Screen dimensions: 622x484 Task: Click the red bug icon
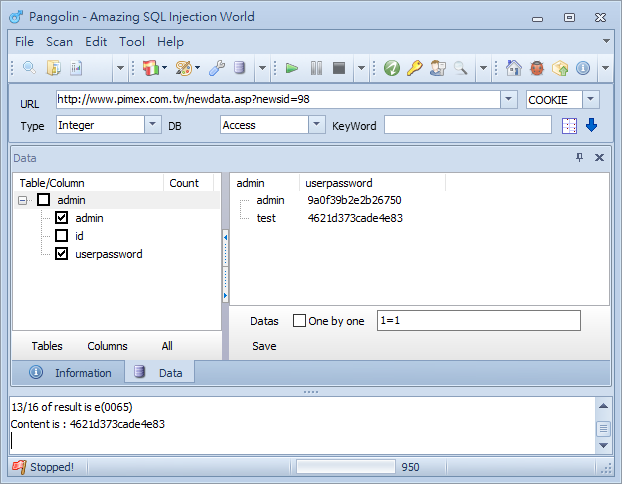point(537,68)
